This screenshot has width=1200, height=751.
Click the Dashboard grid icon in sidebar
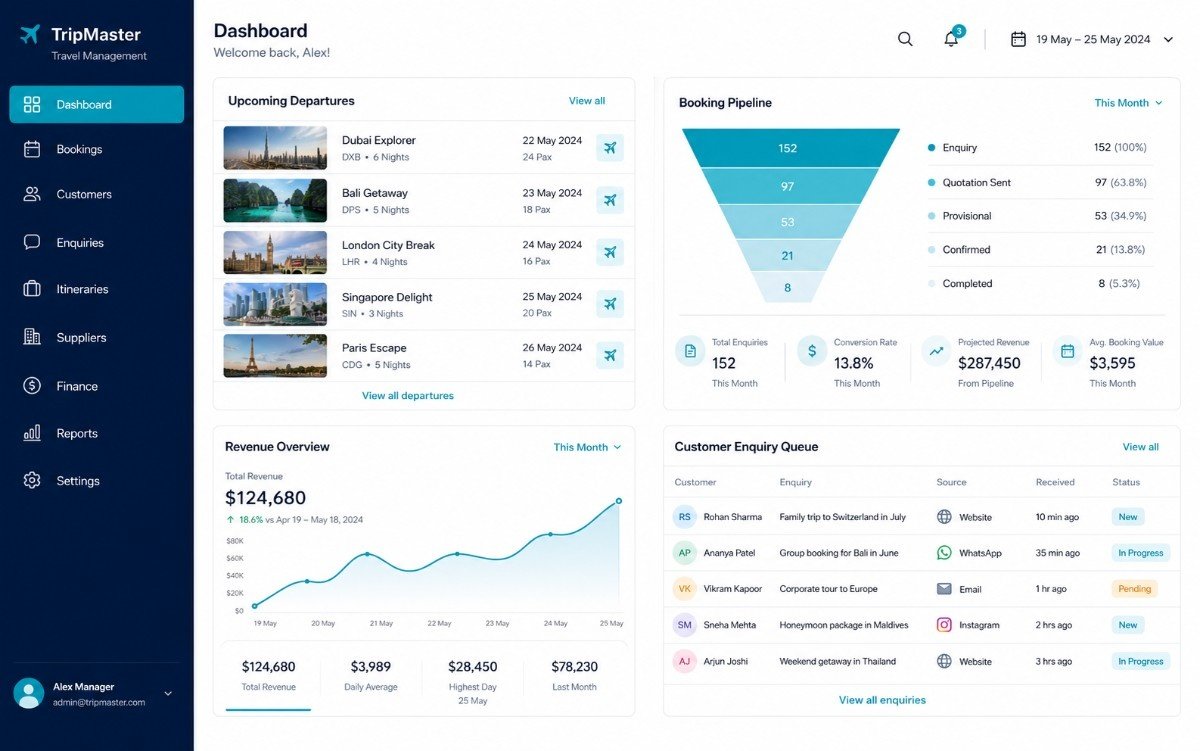32,104
